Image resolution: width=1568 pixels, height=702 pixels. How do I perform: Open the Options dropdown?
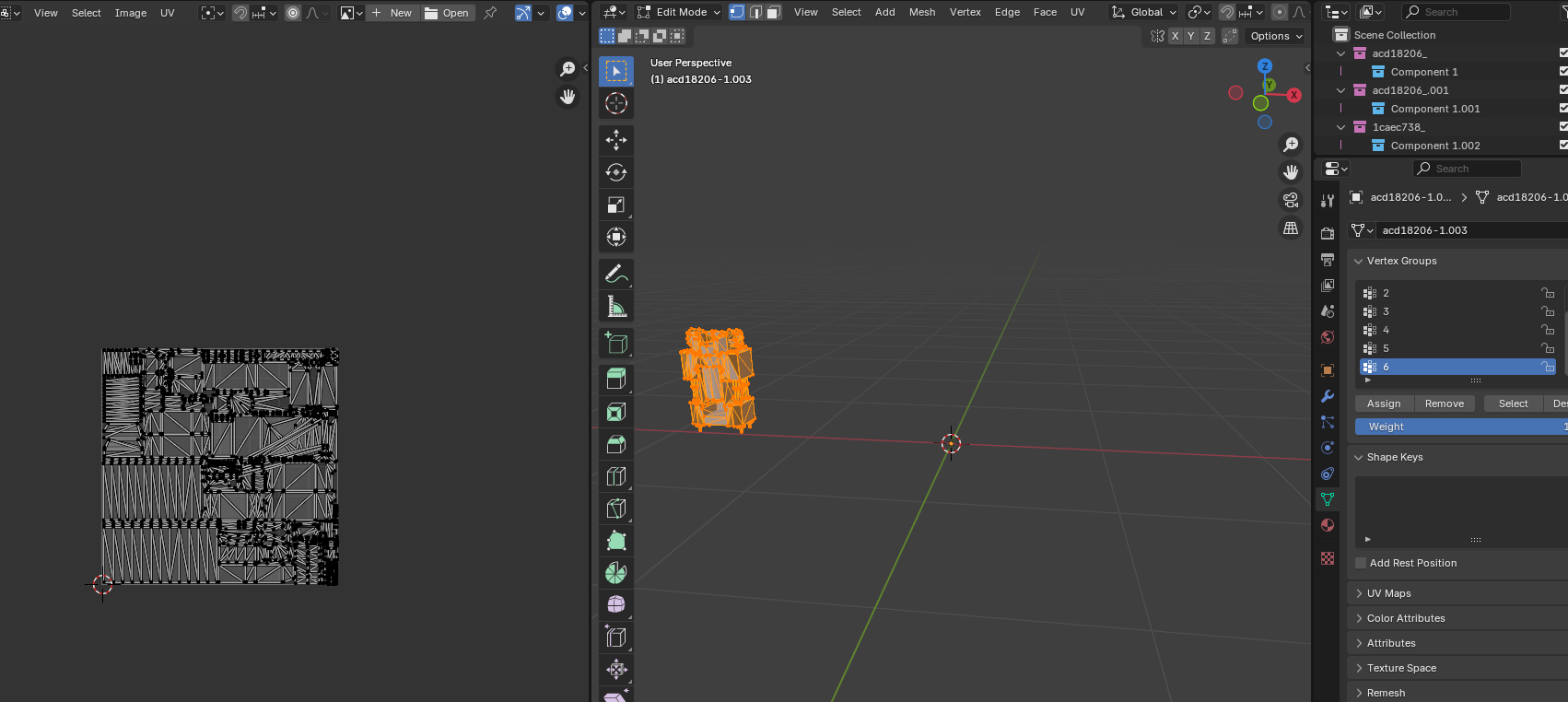pyautogui.click(x=1276, y=36)
